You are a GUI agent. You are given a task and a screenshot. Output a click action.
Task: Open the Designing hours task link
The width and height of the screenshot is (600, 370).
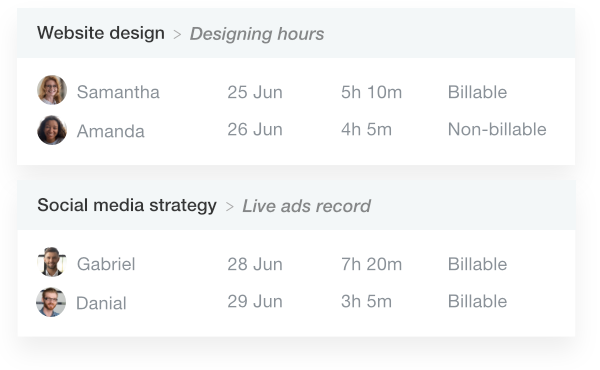257,34
